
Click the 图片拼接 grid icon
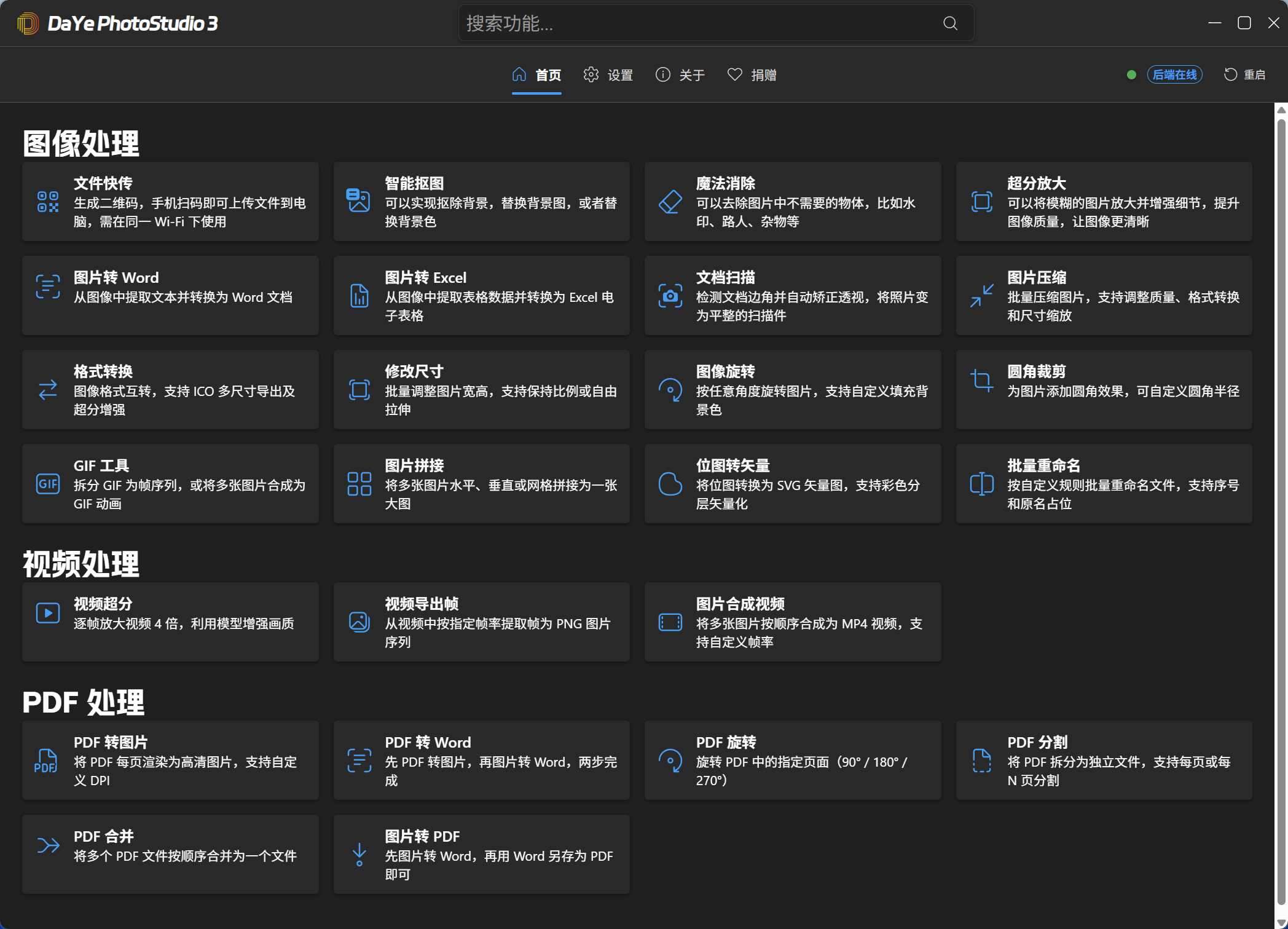(359, 484)
